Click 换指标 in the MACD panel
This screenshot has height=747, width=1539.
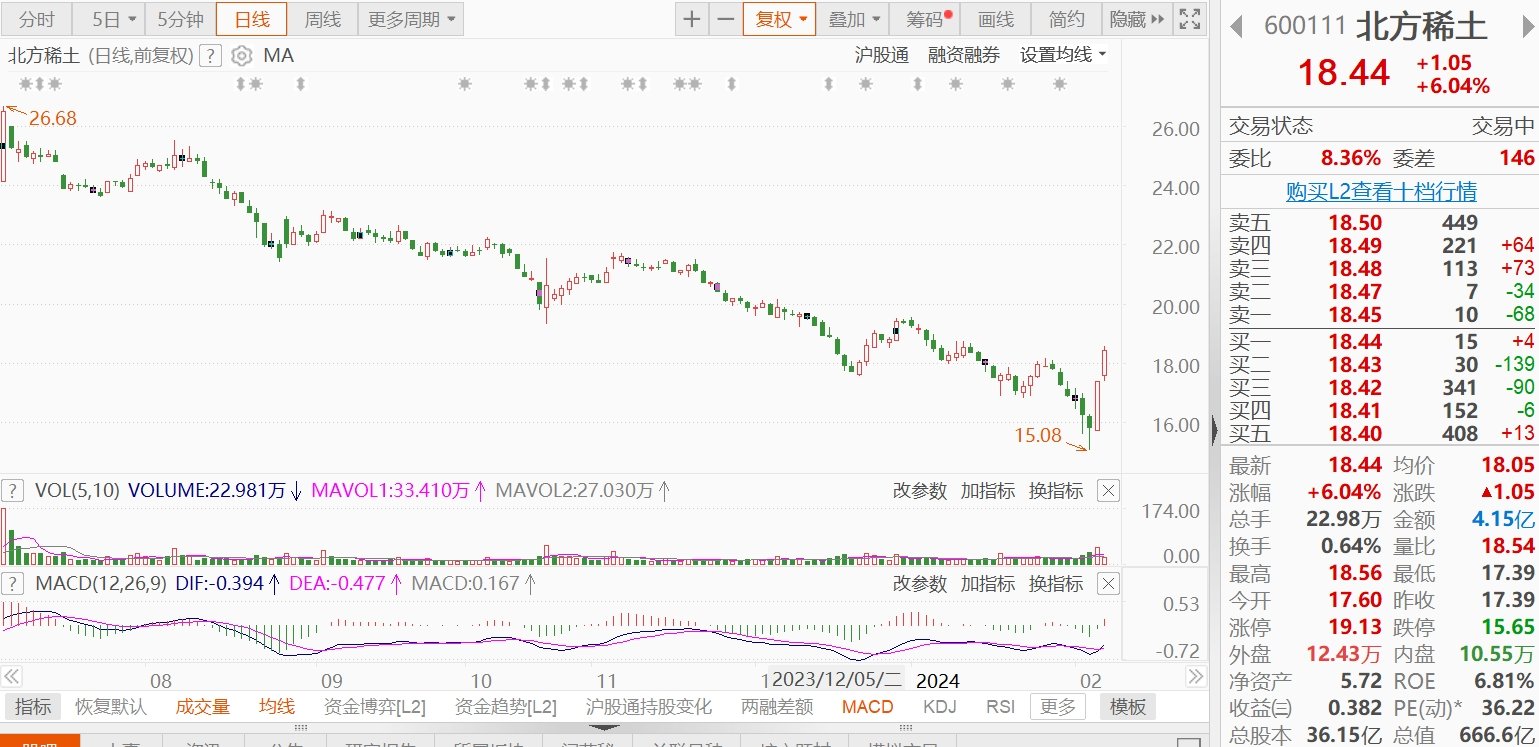(x=1056, y=584)
